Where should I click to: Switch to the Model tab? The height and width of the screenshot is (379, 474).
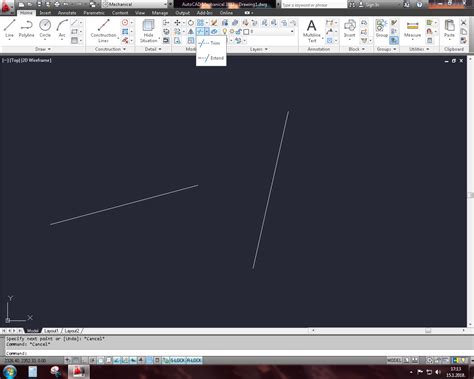tap(33, 331)
